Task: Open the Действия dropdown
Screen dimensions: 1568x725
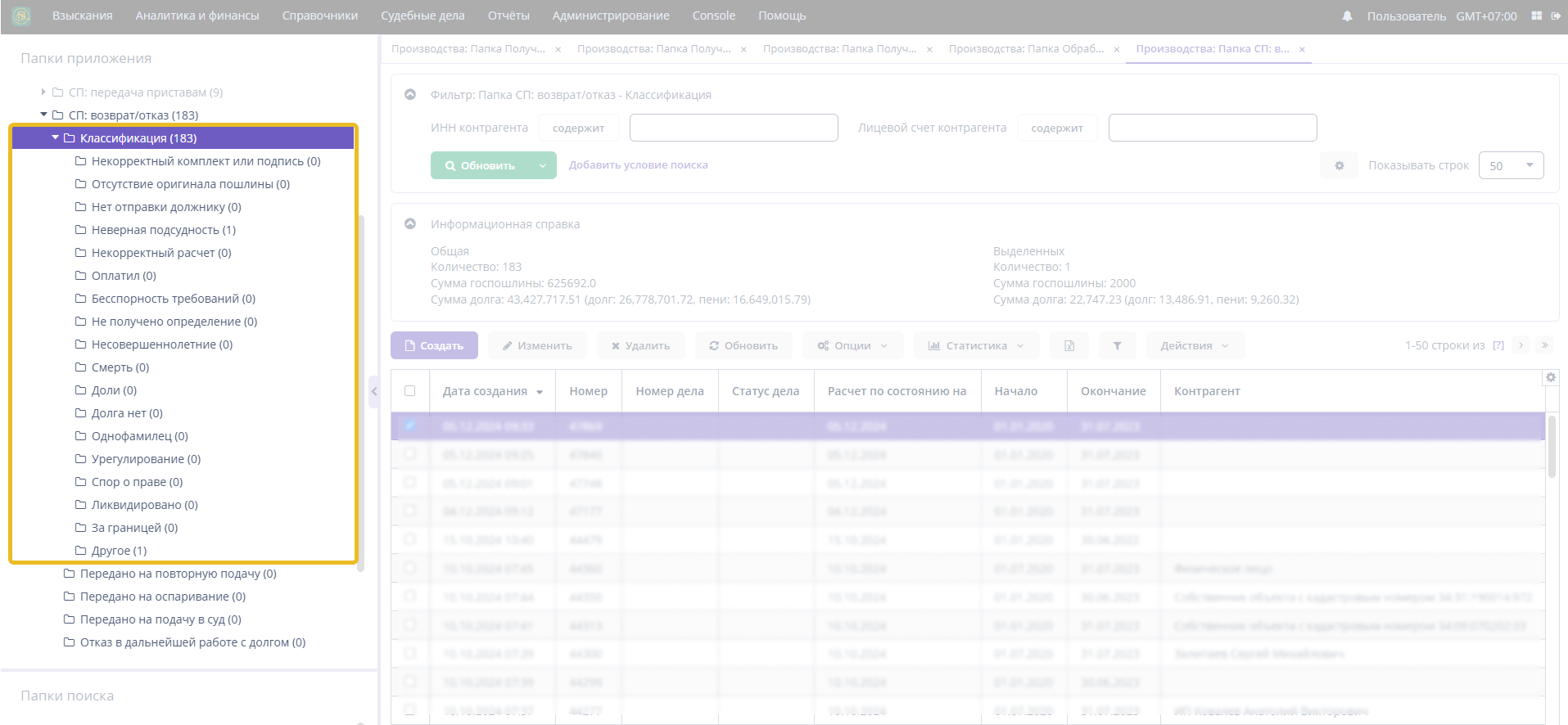Action: click(x=1195, y=345)
